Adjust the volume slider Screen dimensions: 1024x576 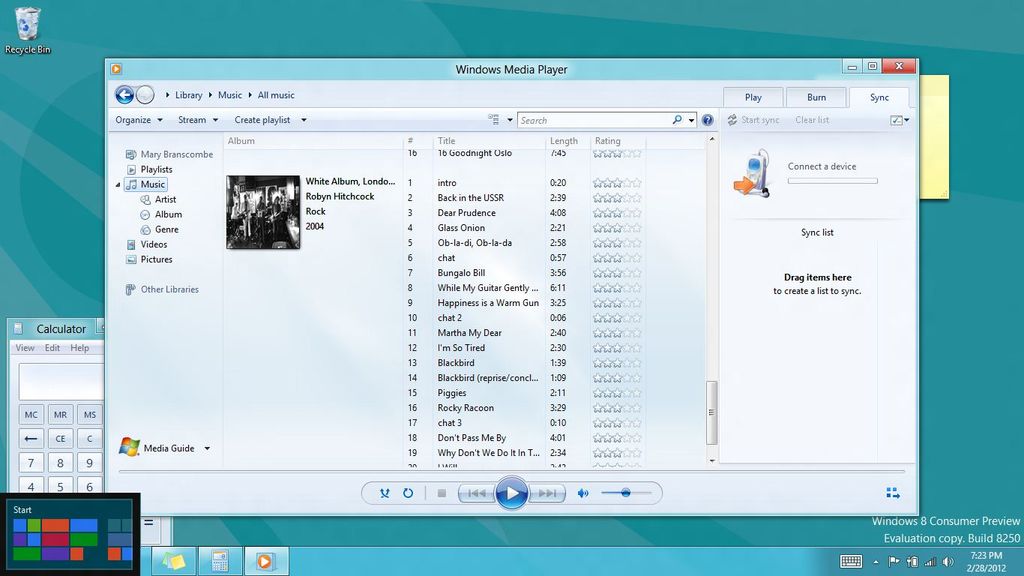click(628, 492)
